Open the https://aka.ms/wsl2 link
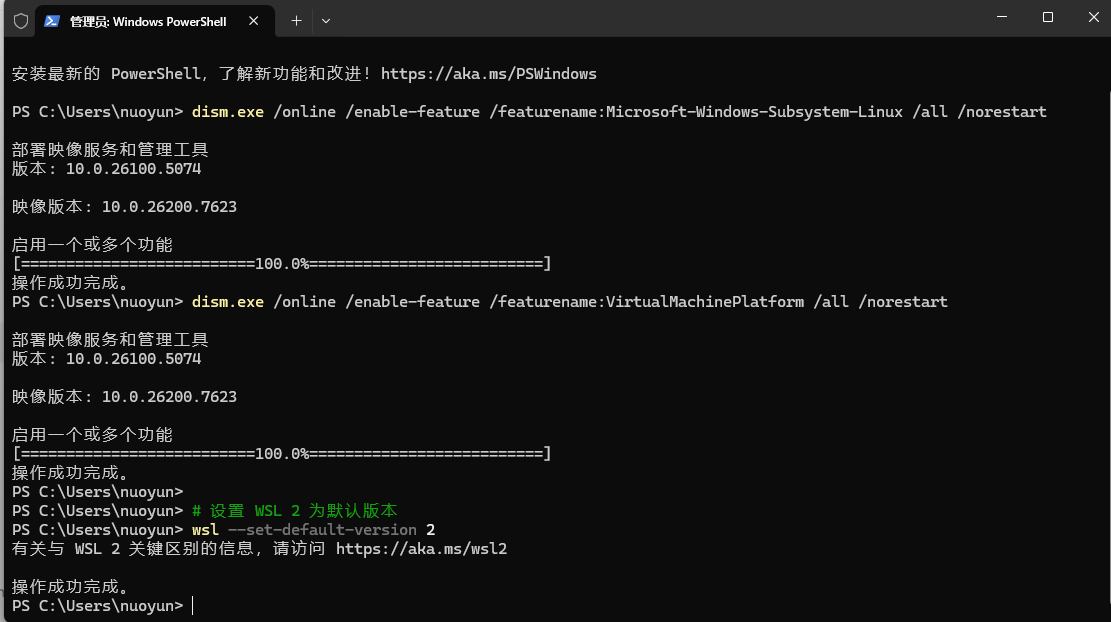This screenshot has width=1111, height=622. pos(422,549)
